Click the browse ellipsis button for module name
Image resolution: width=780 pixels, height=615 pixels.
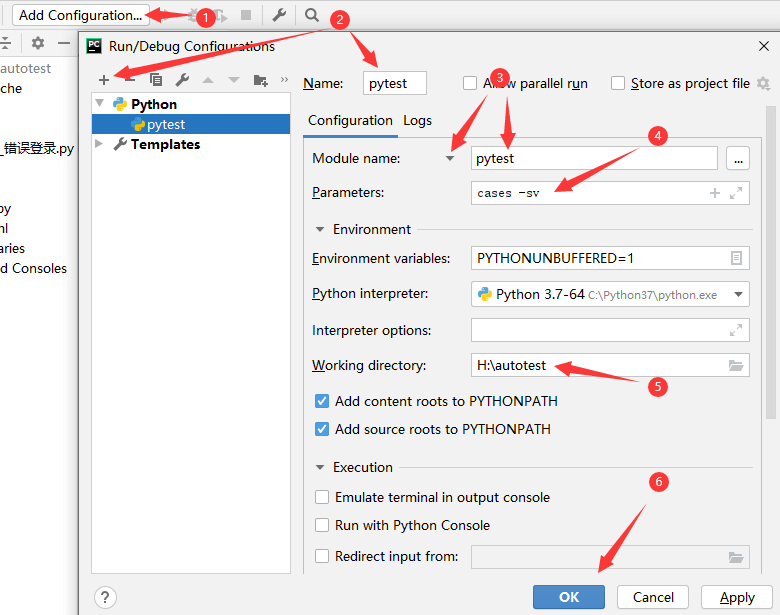click(x=738, y=159)
